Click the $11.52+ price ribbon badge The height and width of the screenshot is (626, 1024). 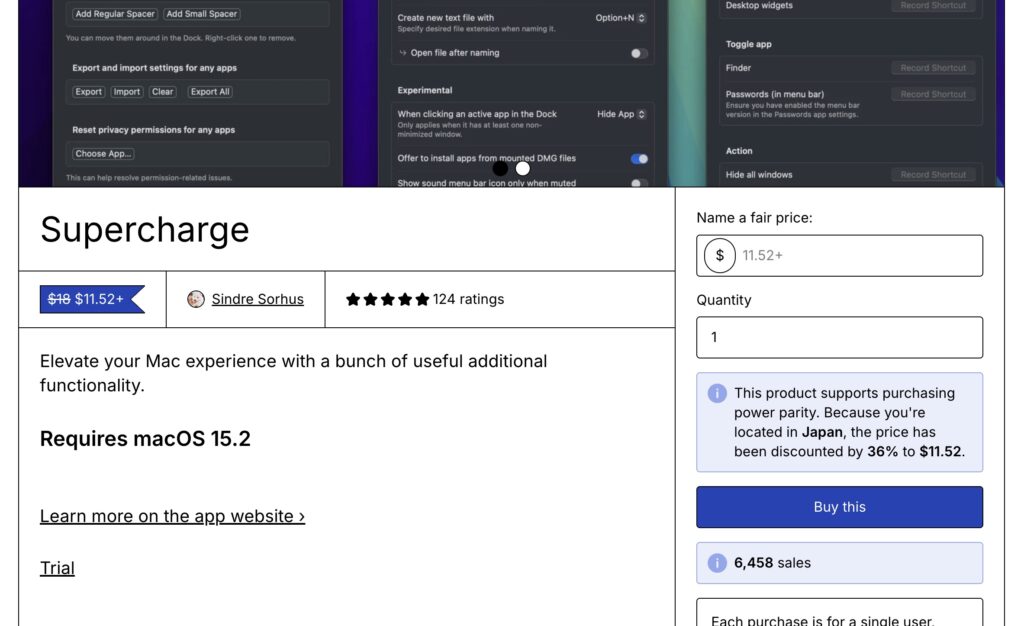(x=92, y=299)
